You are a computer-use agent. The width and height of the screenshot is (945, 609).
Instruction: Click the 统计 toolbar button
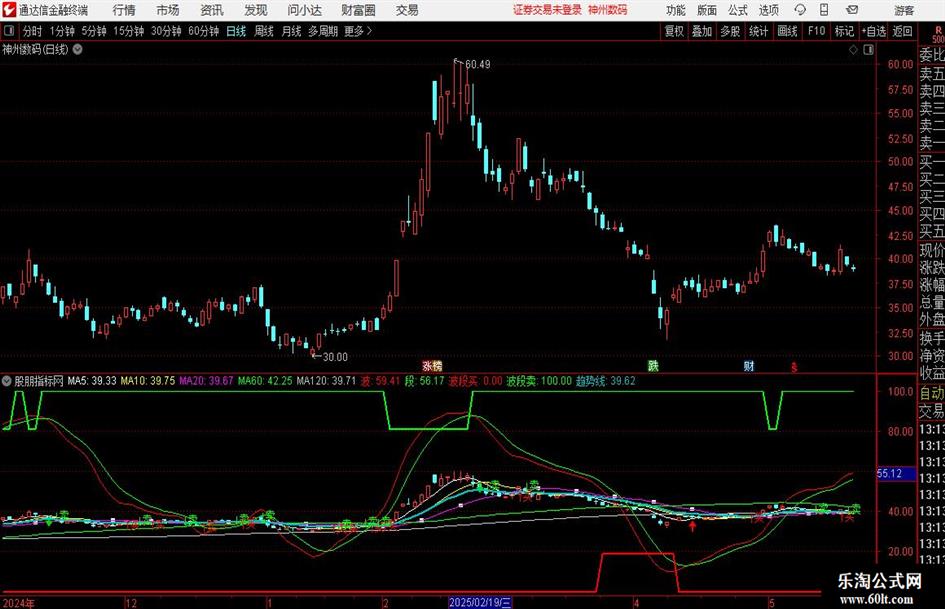tap(758, 31)
